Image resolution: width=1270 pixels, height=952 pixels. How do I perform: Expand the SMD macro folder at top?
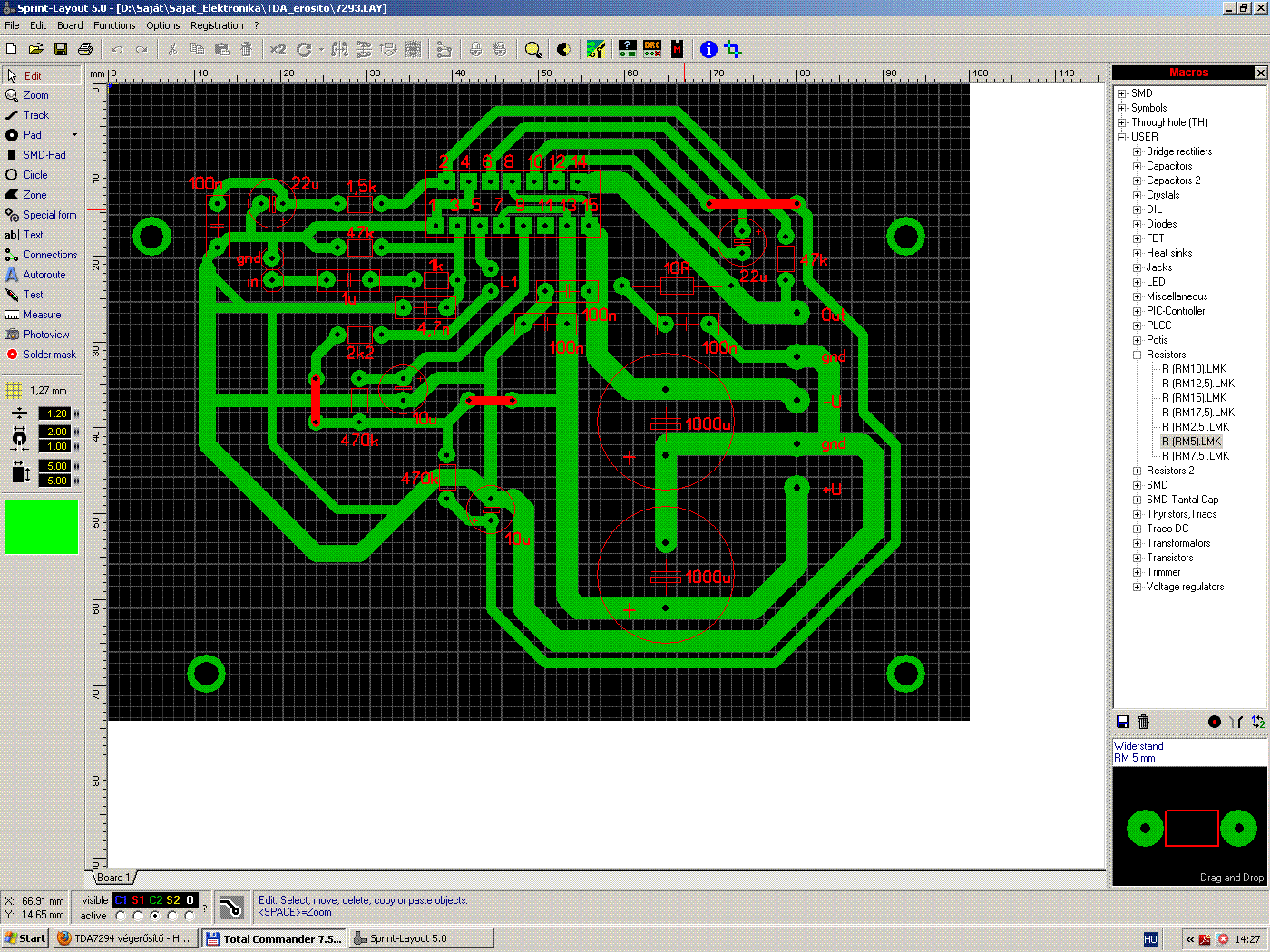(x=1122, y=93)
